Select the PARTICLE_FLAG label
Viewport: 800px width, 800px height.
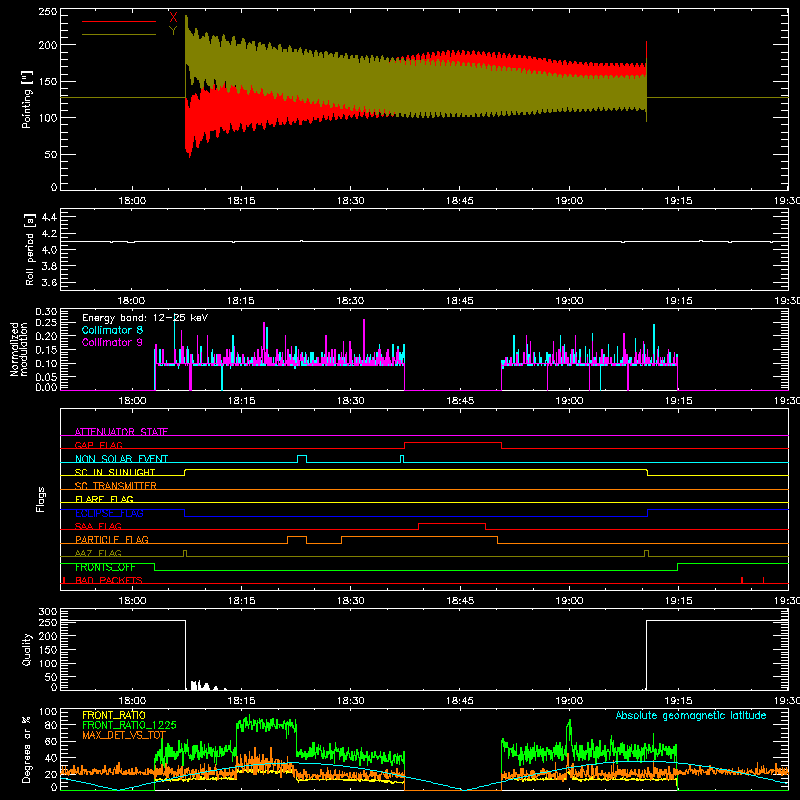112,540
